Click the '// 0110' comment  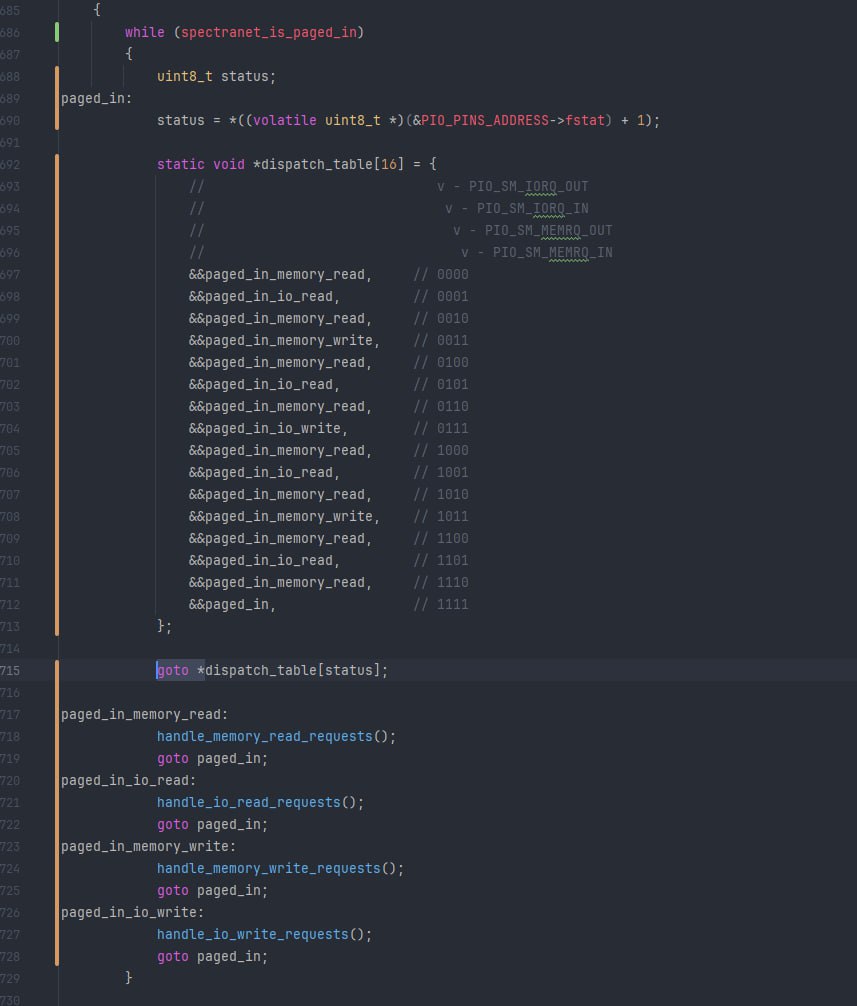tap(441, 407)
